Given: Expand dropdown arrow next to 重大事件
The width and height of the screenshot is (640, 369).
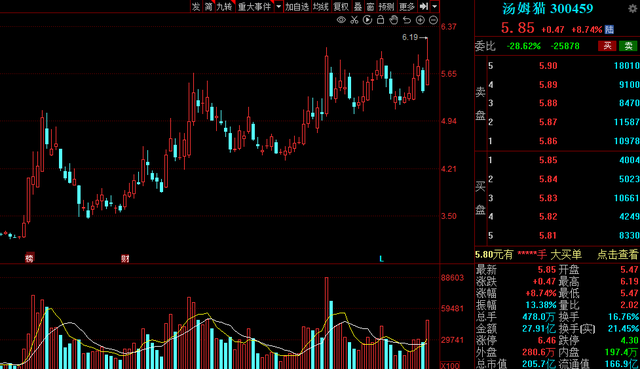Looking at the screenshot, I should pos(279,6).
